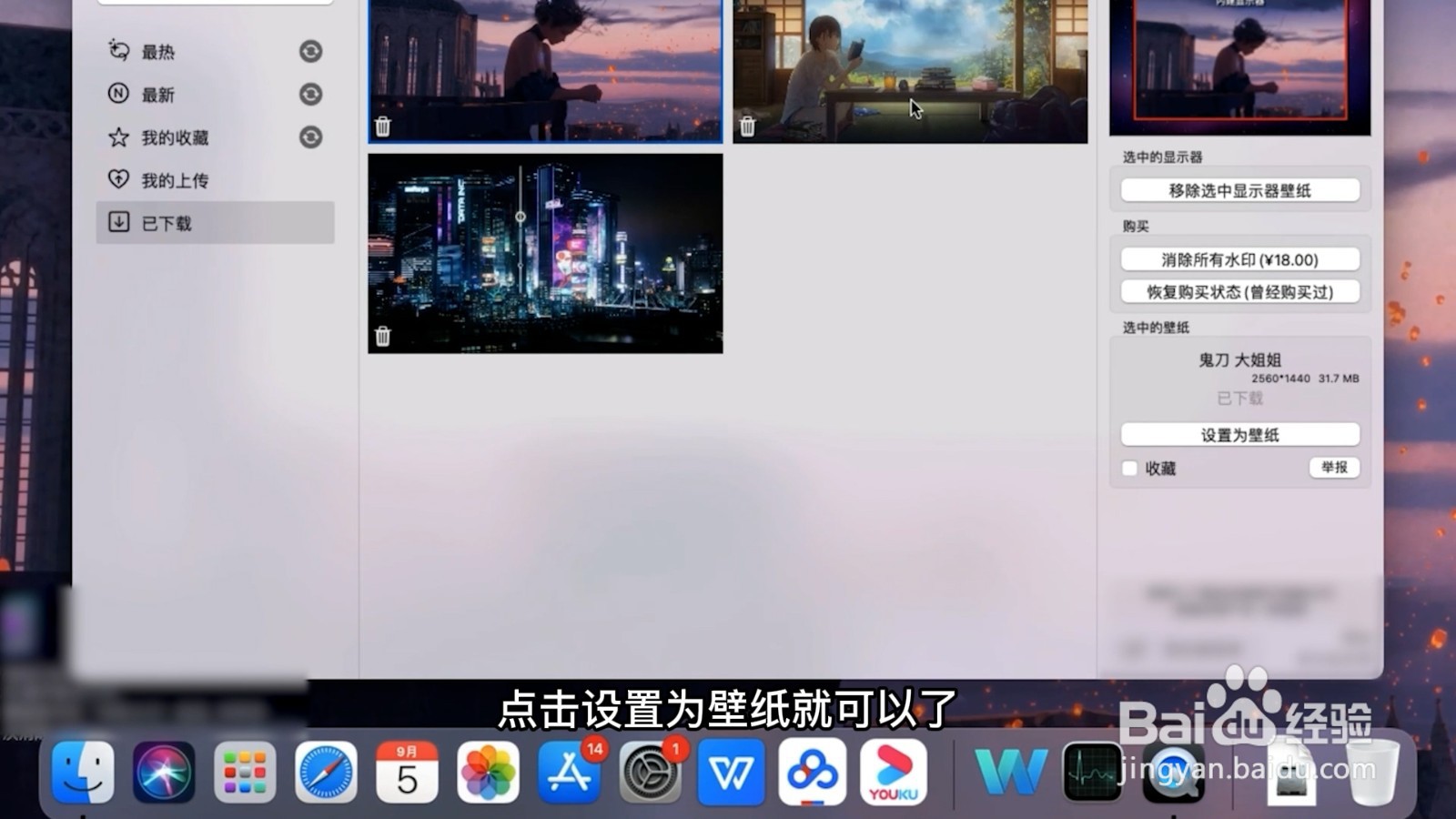This screenshot has height=819, width=1456.
Task: Open System Preferences from the dock
Action: 650,772
